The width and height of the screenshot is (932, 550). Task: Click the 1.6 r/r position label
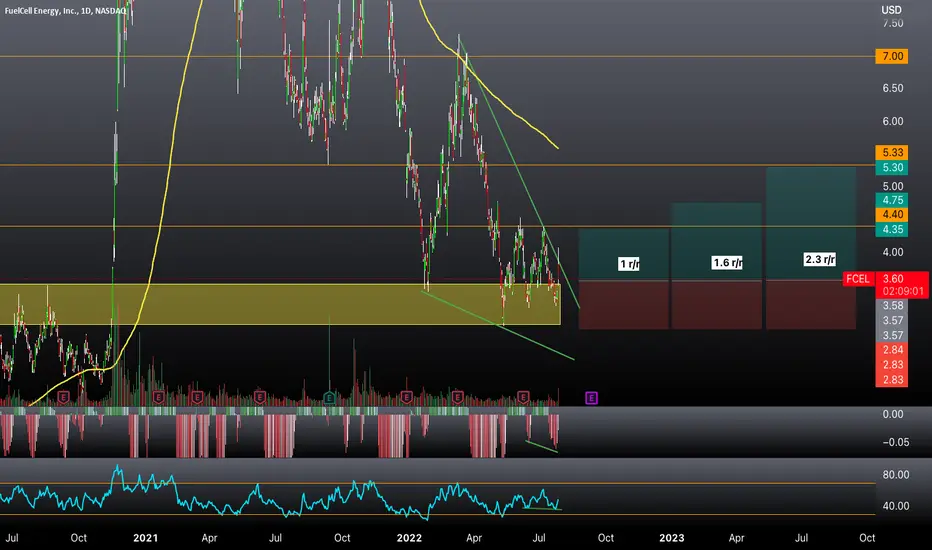(x=728, y=263)
